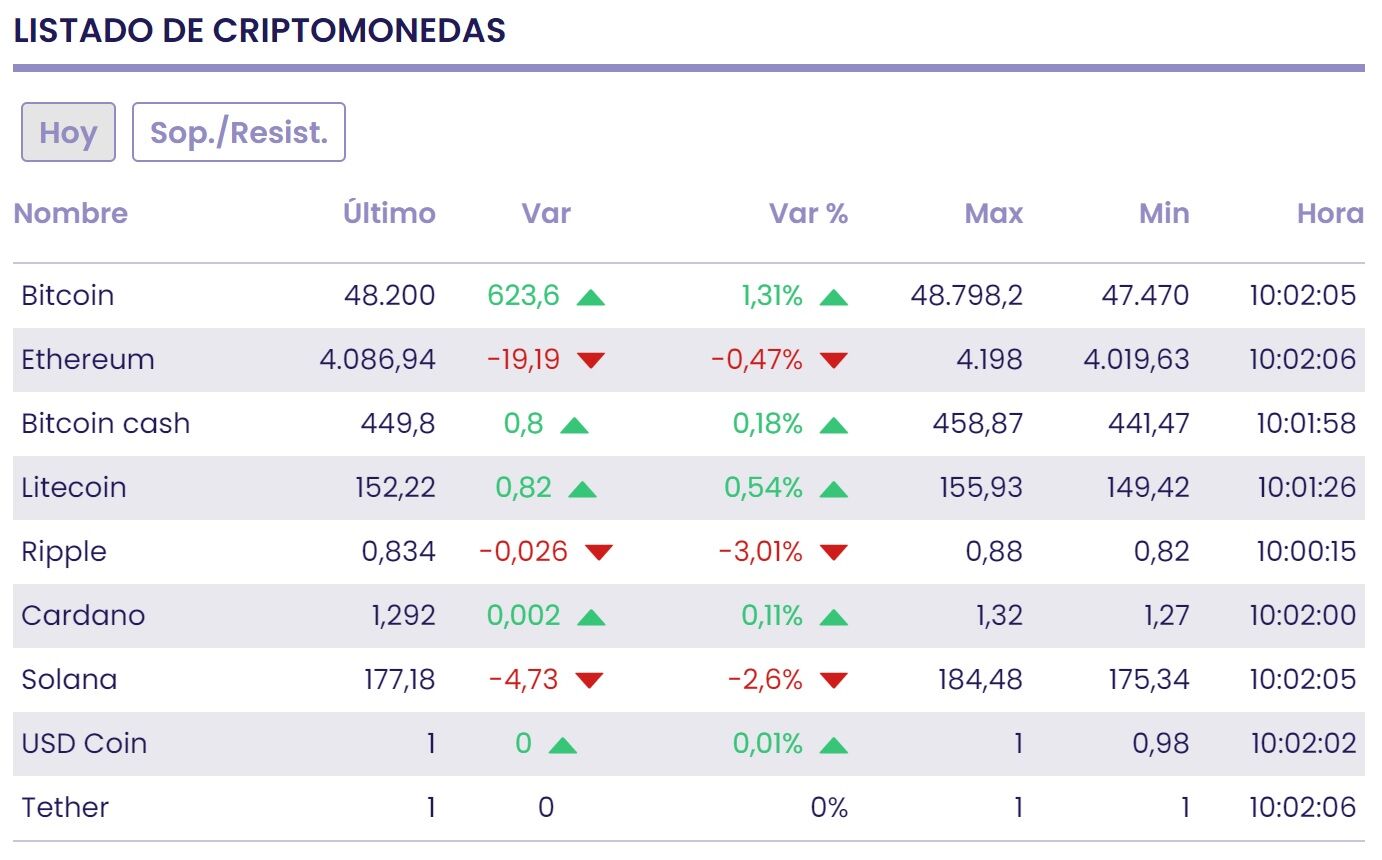
Task: Open the Sop./Resist. view
Action: pyautogui.click(x=239, y=131)
